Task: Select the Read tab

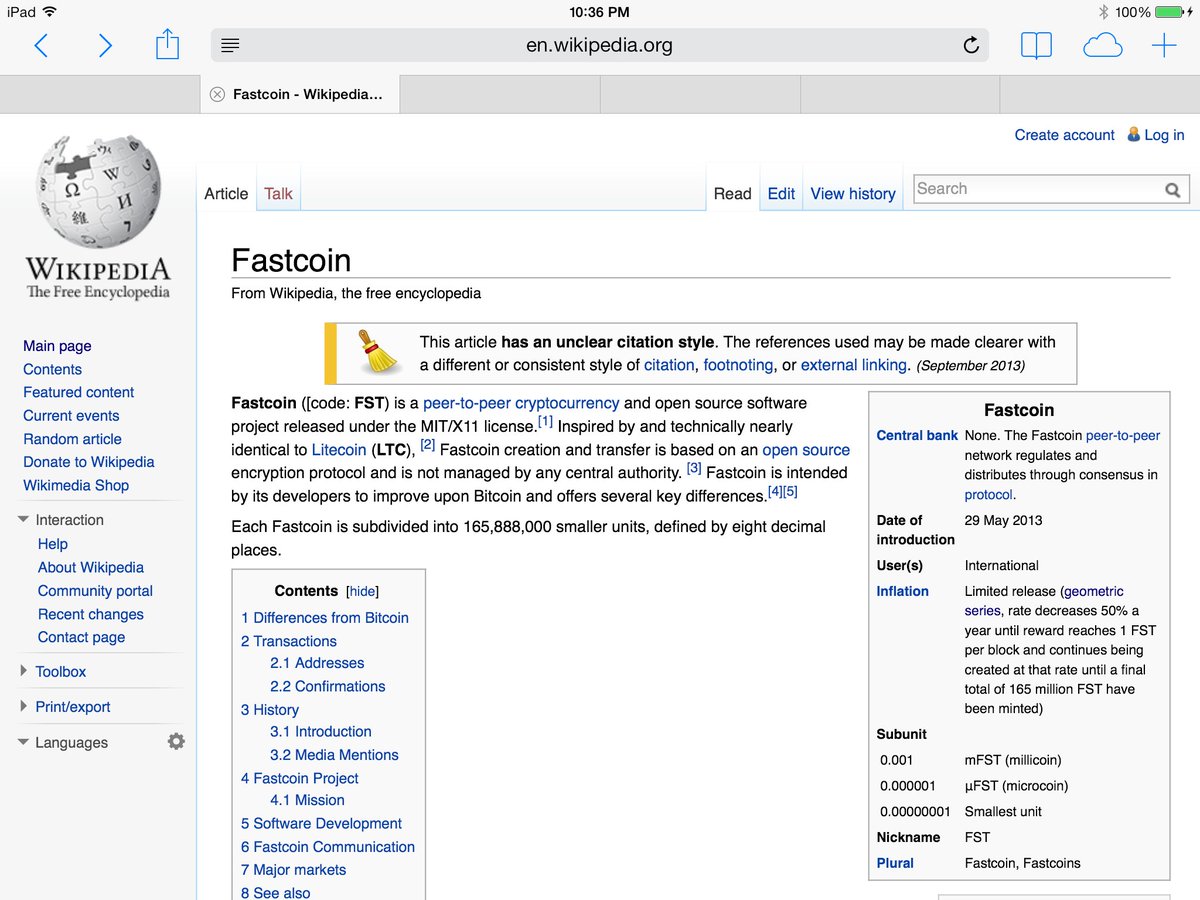Action: pyautogui.click(x=732, y=194)
